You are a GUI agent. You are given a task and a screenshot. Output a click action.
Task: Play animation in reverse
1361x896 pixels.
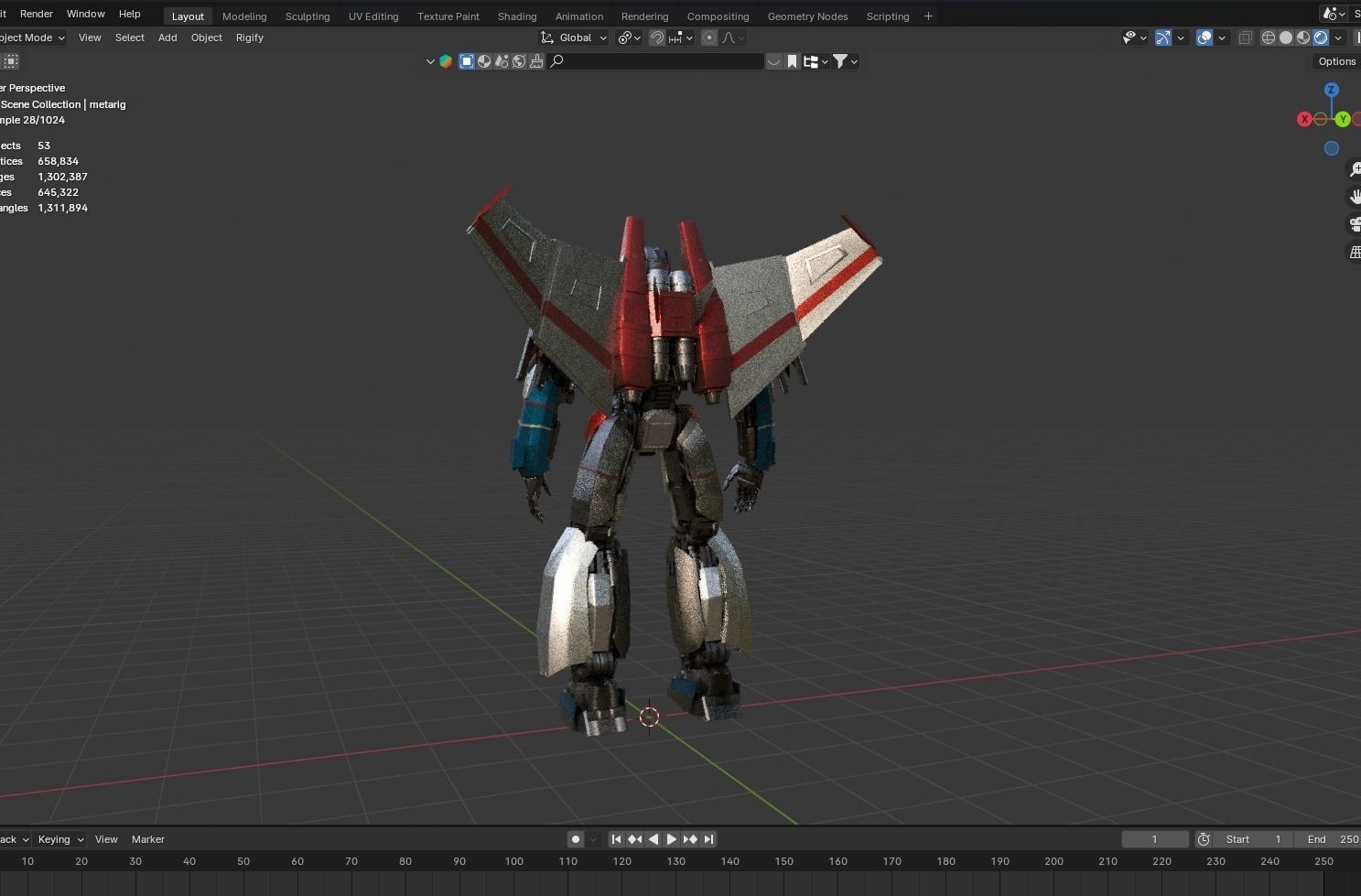653,839
